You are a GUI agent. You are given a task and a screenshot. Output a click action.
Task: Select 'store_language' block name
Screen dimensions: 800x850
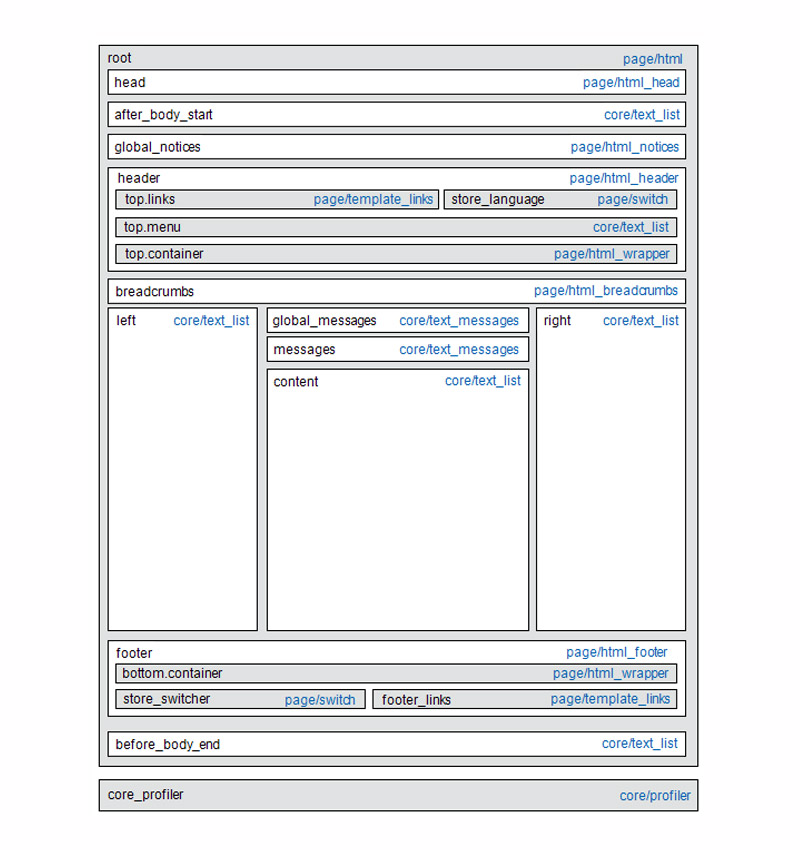pos(498,199)
